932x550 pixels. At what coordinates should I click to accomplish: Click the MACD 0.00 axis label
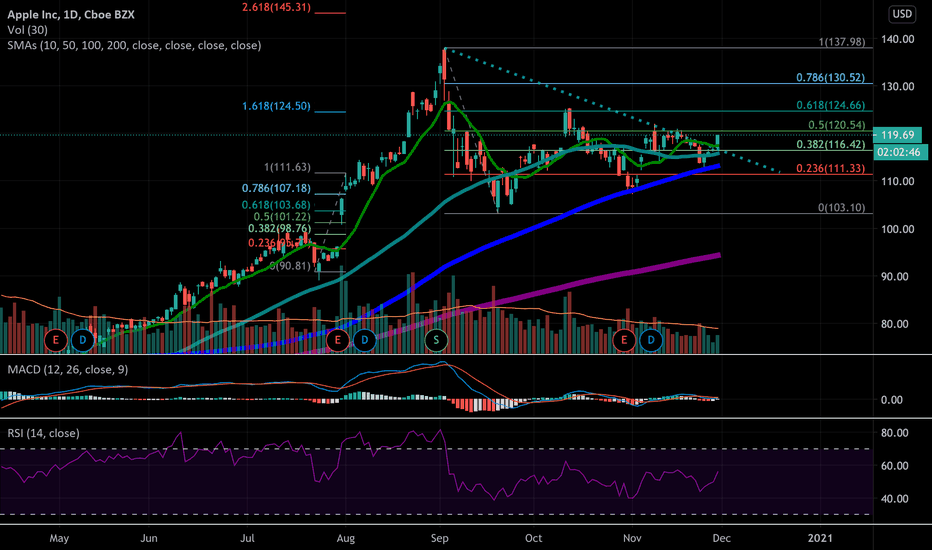892,400
